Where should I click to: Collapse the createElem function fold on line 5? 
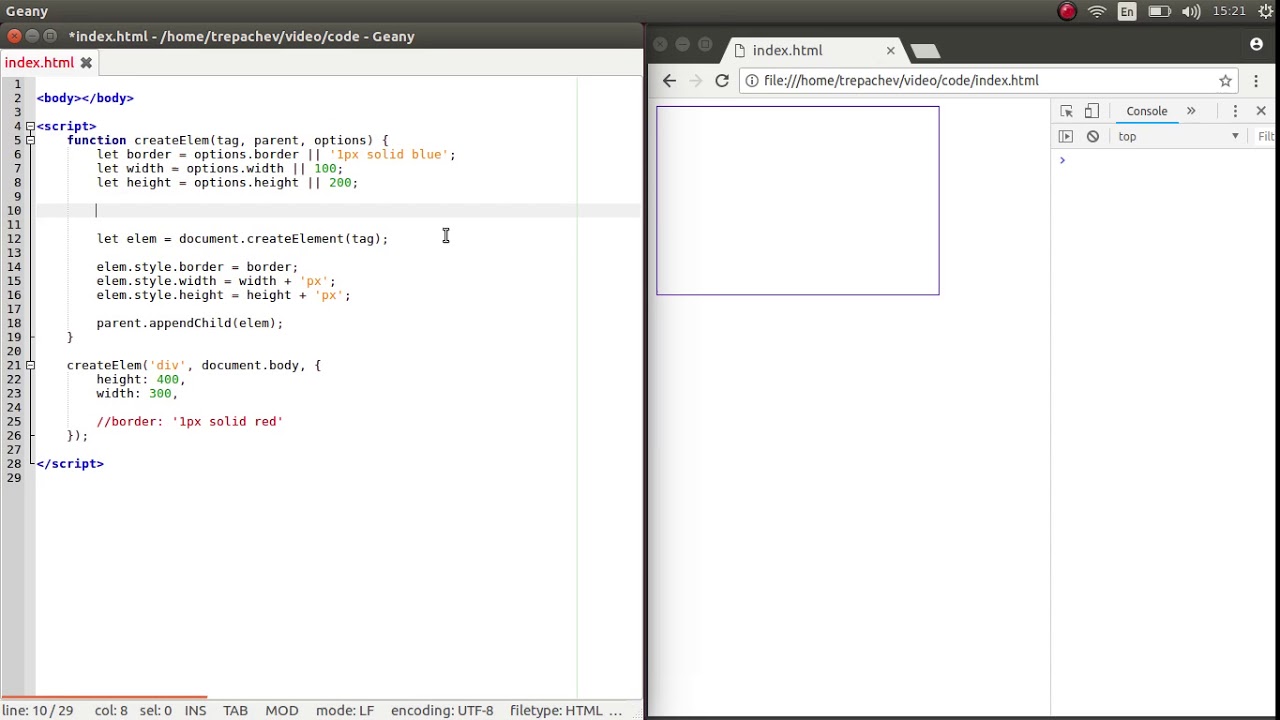point(30,140)
